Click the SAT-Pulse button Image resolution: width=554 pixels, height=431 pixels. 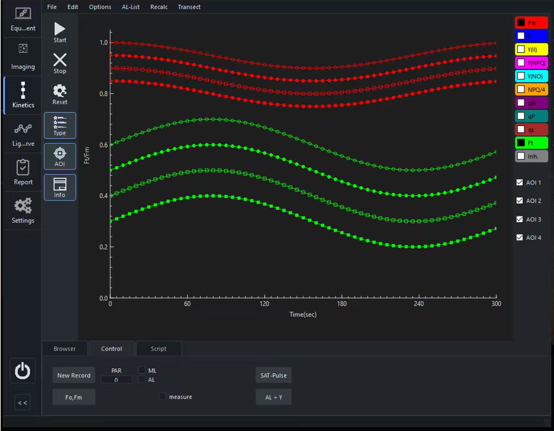click(x=273, y=375)
